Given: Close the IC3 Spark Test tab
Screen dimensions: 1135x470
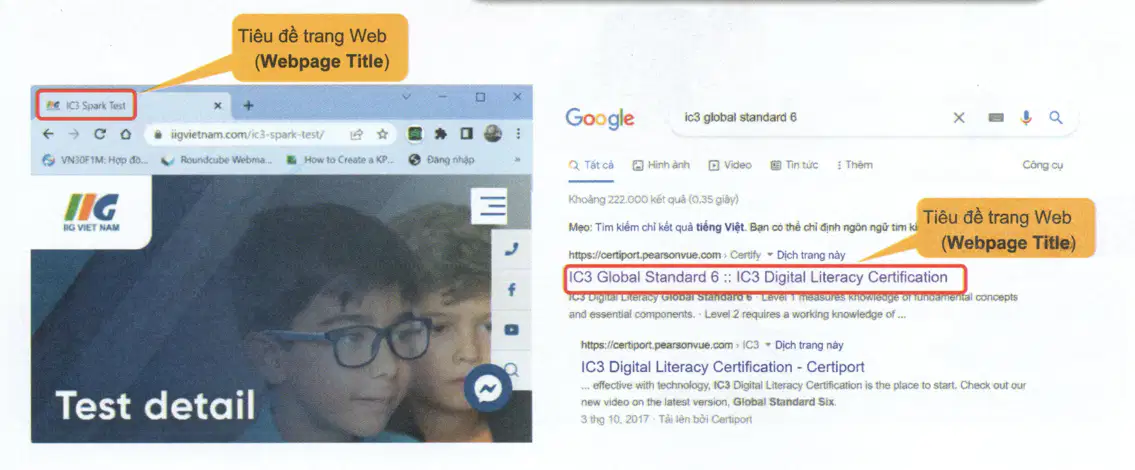Looking at the screenshot, I should 218,106.
